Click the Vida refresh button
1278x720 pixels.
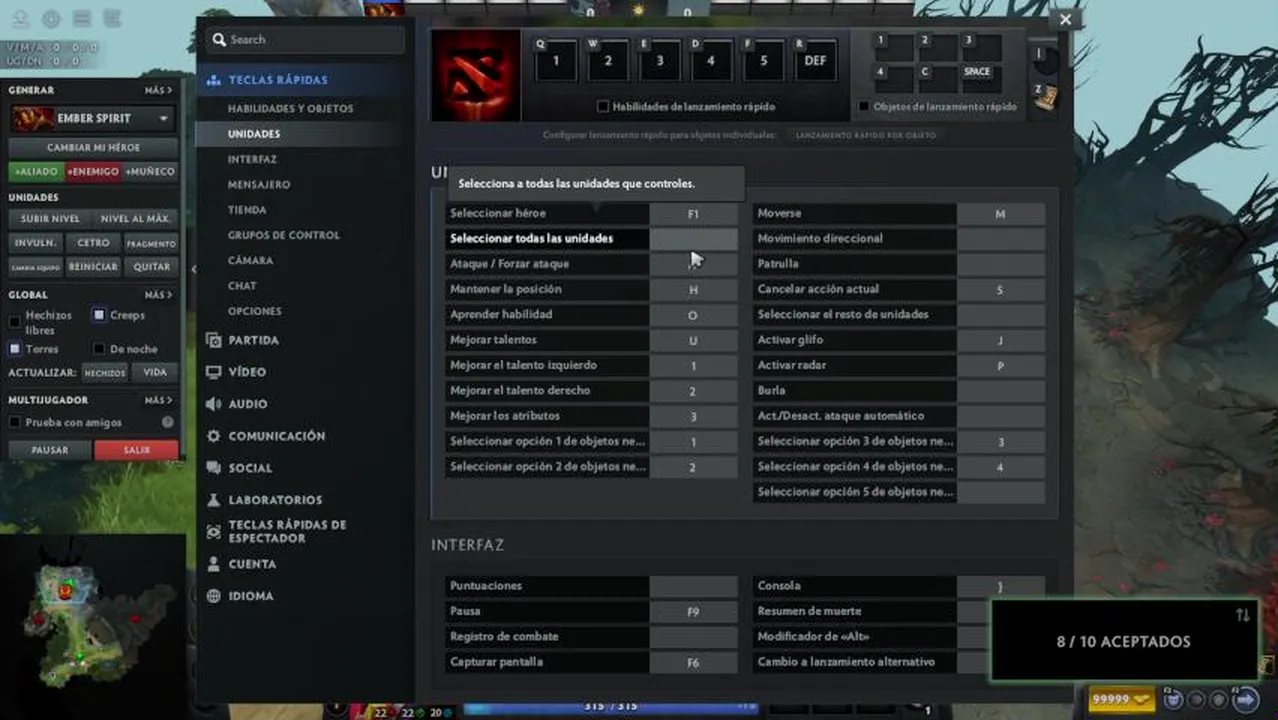155,372
